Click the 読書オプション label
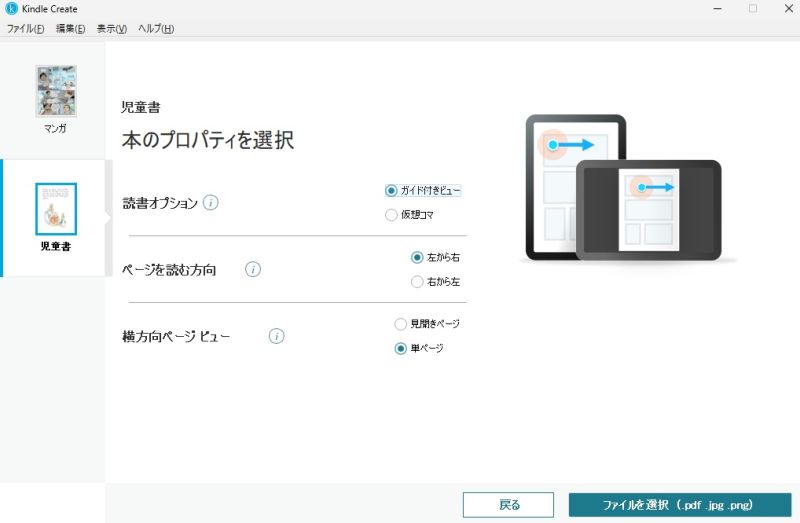800x523 pixels. coord(160,203)
